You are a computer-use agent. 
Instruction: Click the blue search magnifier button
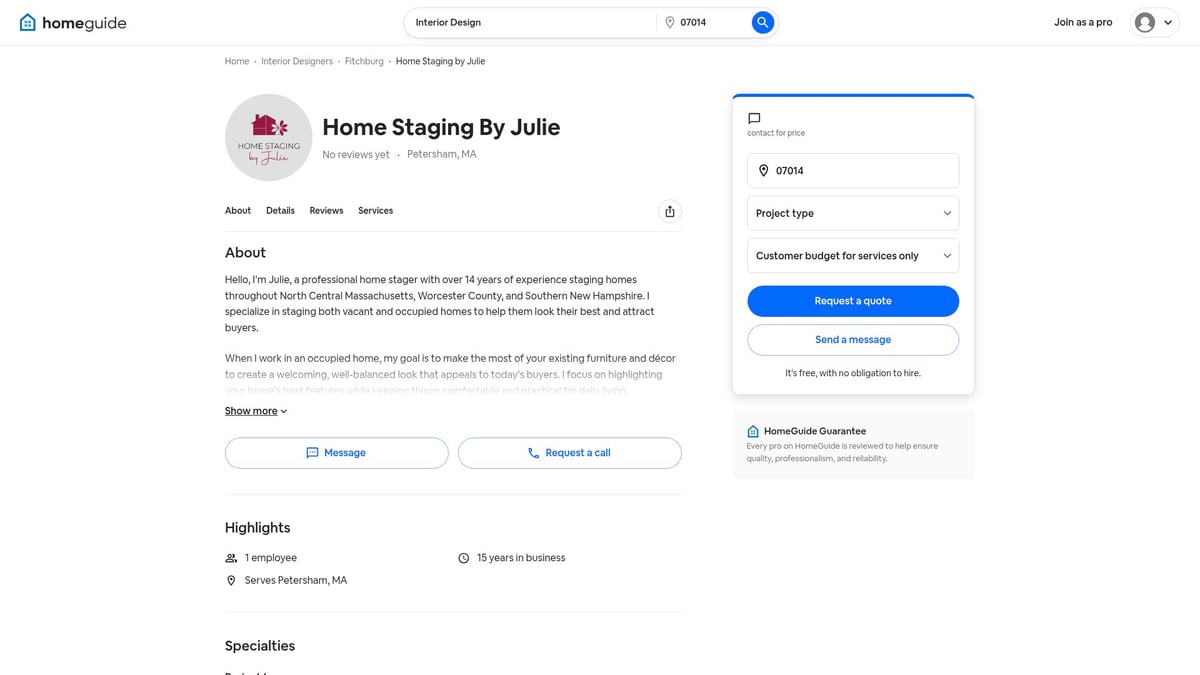tap(763, 22)
